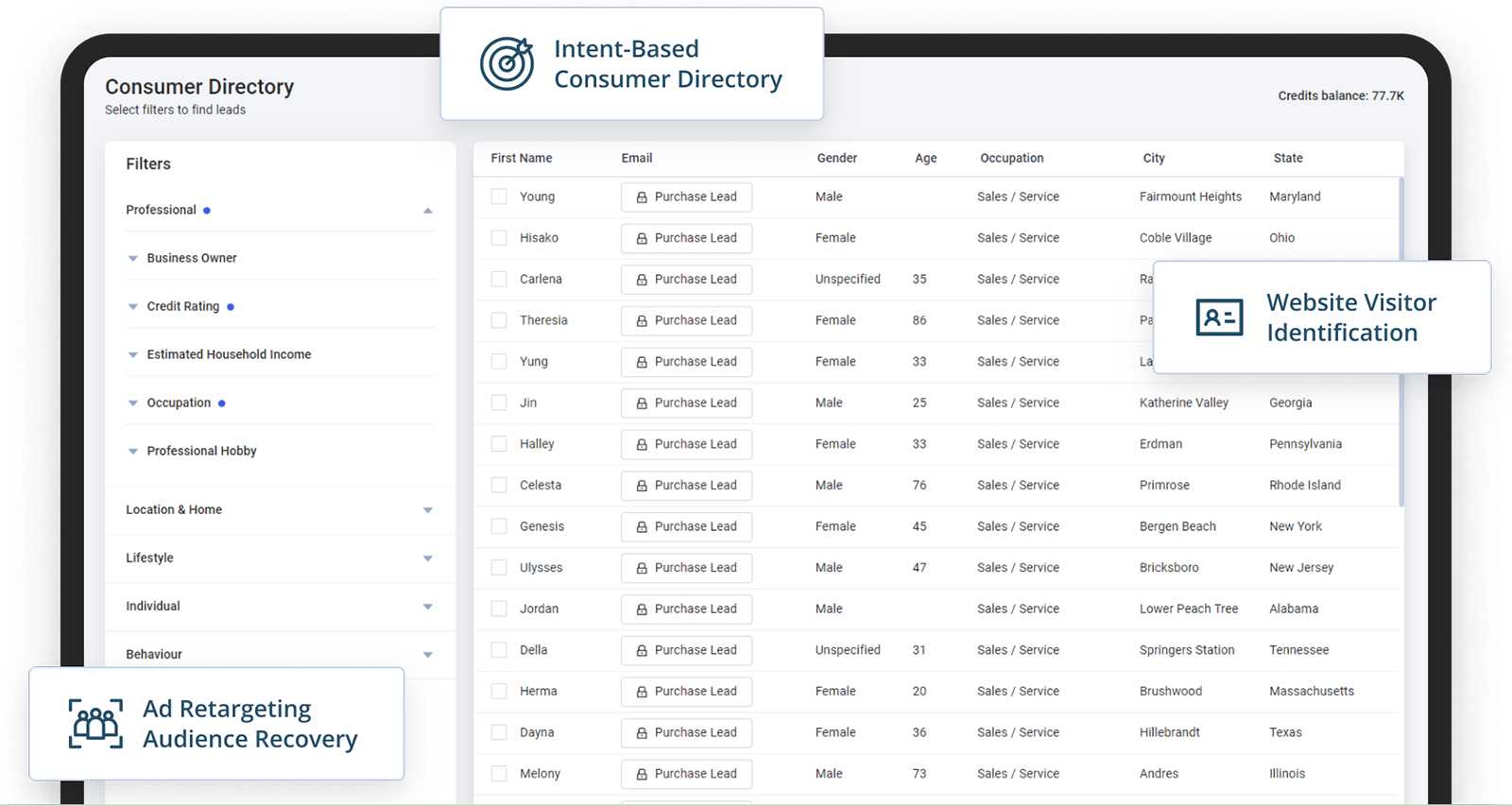This screenshot has width=1512, height=806.
Task: Collapse the Professional filter section
Action: click(x=427, y=211)
